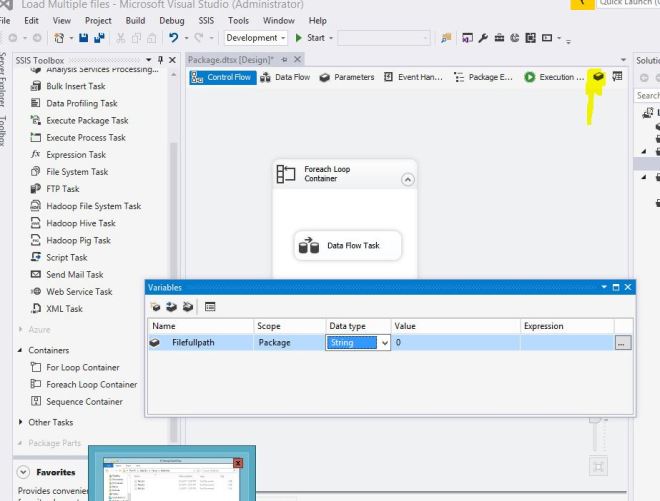Open the Data type String dropdown
The image size is (660, 501).
pos(384,342)
